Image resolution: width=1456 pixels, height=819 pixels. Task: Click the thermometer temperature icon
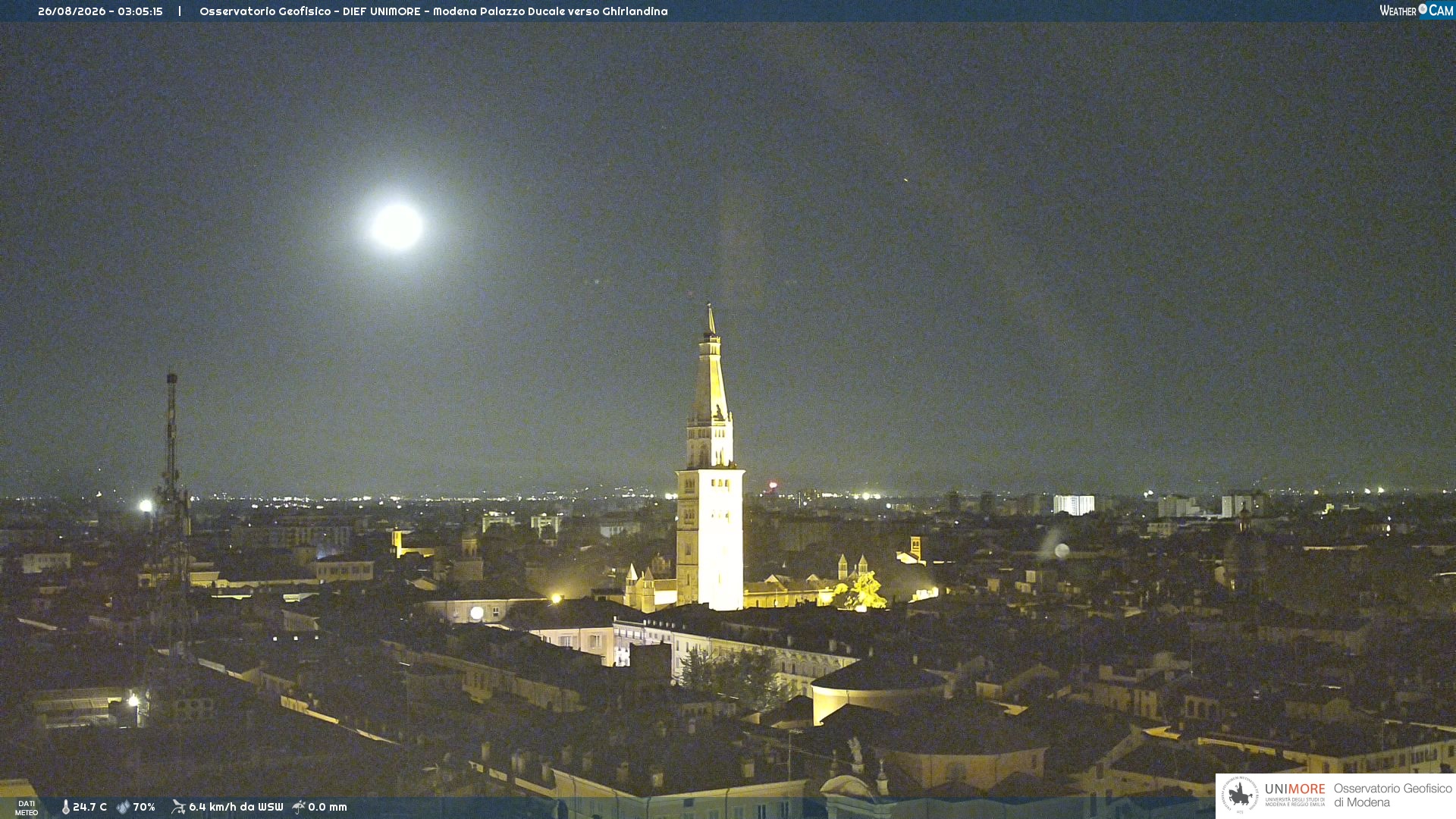click(x=66, y=807)
